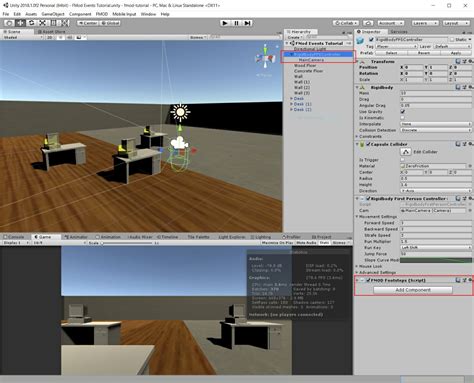The width and height of the screenshot is (474, 383).
Task: Select the Rect transform tool
Action: pos(54,23)
